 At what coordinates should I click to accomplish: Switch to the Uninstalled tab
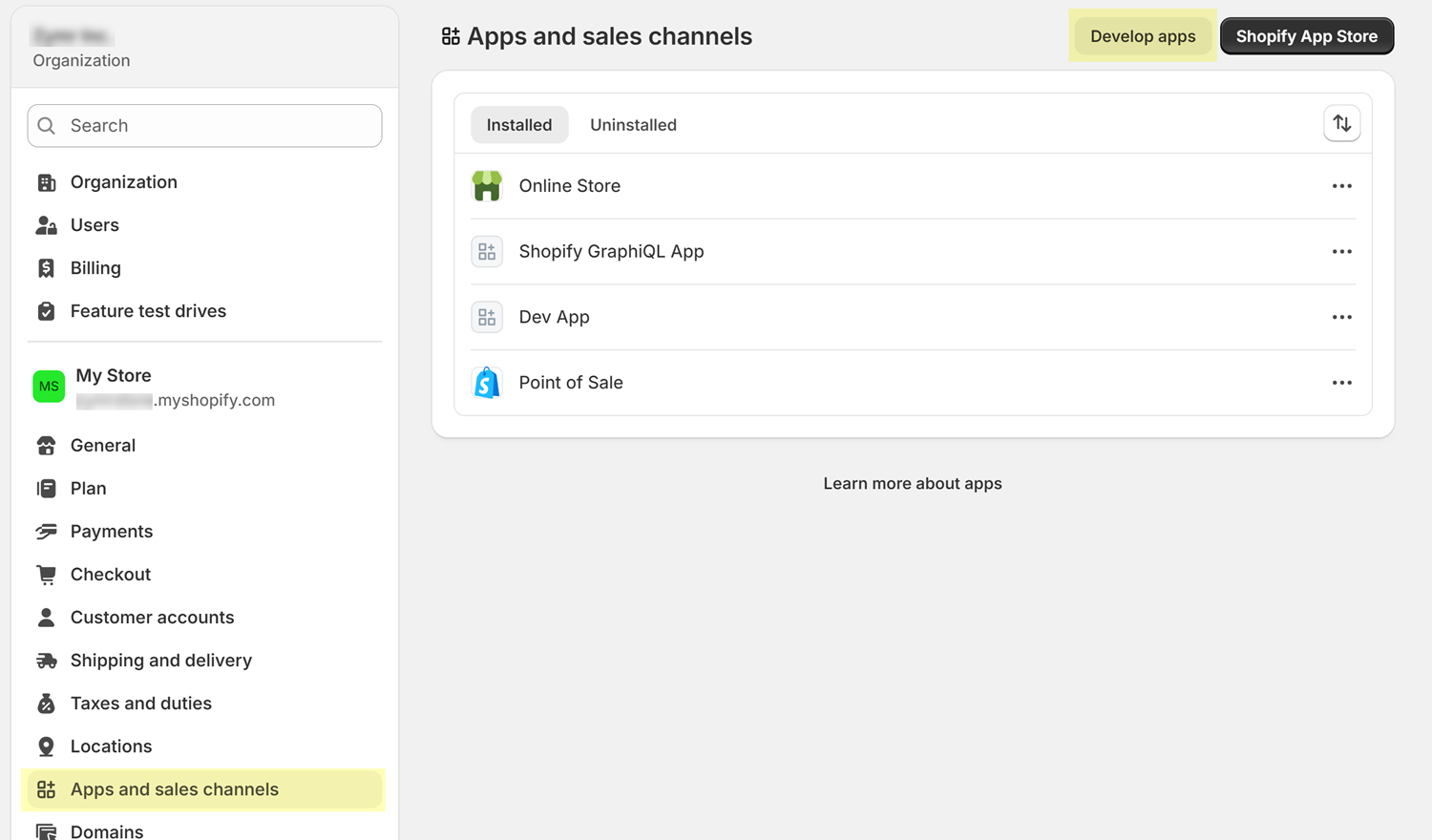pyautogui.click(x=633, y=125)
